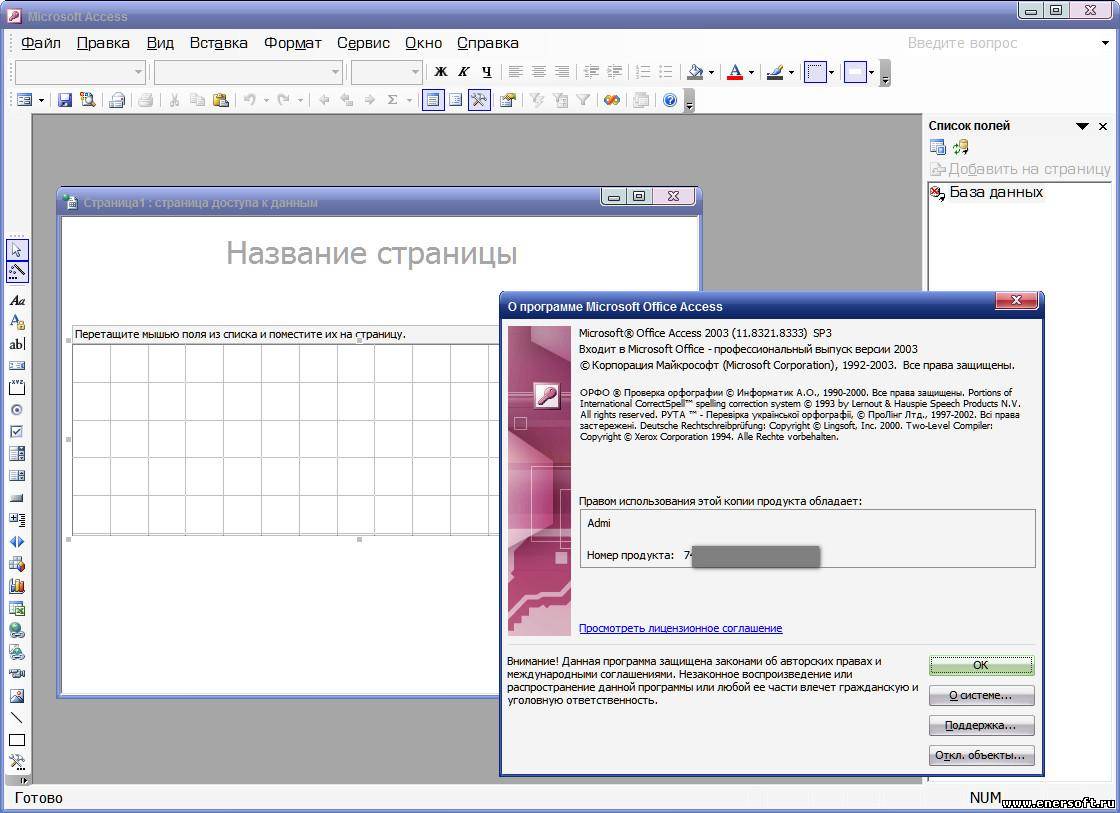1120x813 pixels.
Task: Pick the Option Button toolbox control
Action: [x=16, y=409]
